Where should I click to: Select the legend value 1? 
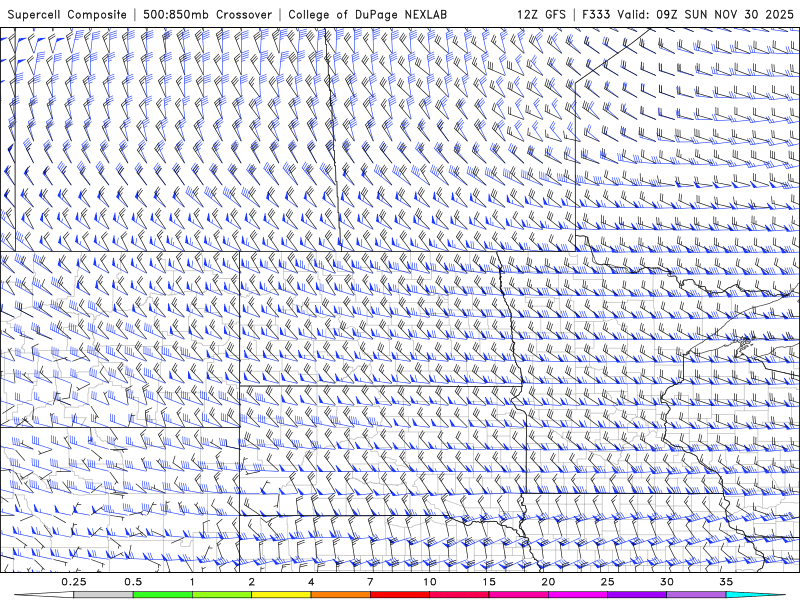click(192, 582)
